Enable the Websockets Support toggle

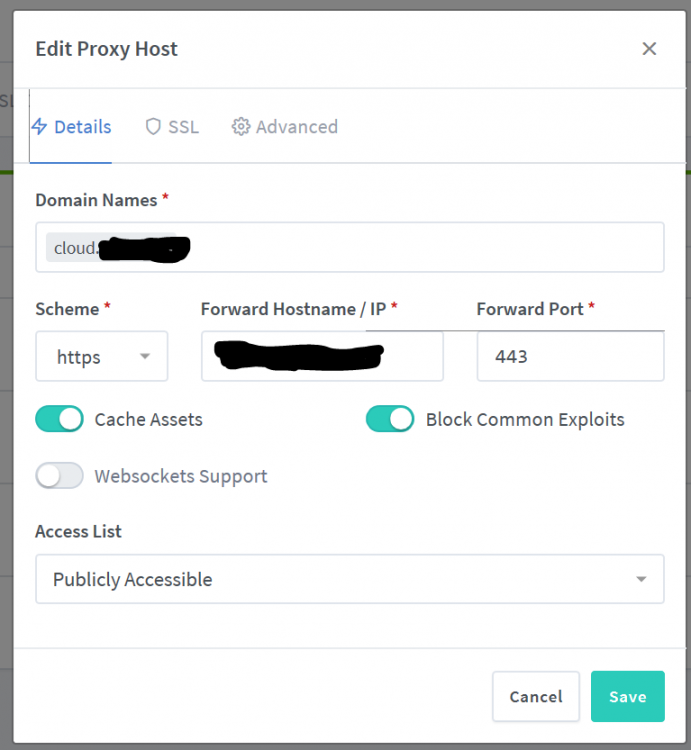59,475
